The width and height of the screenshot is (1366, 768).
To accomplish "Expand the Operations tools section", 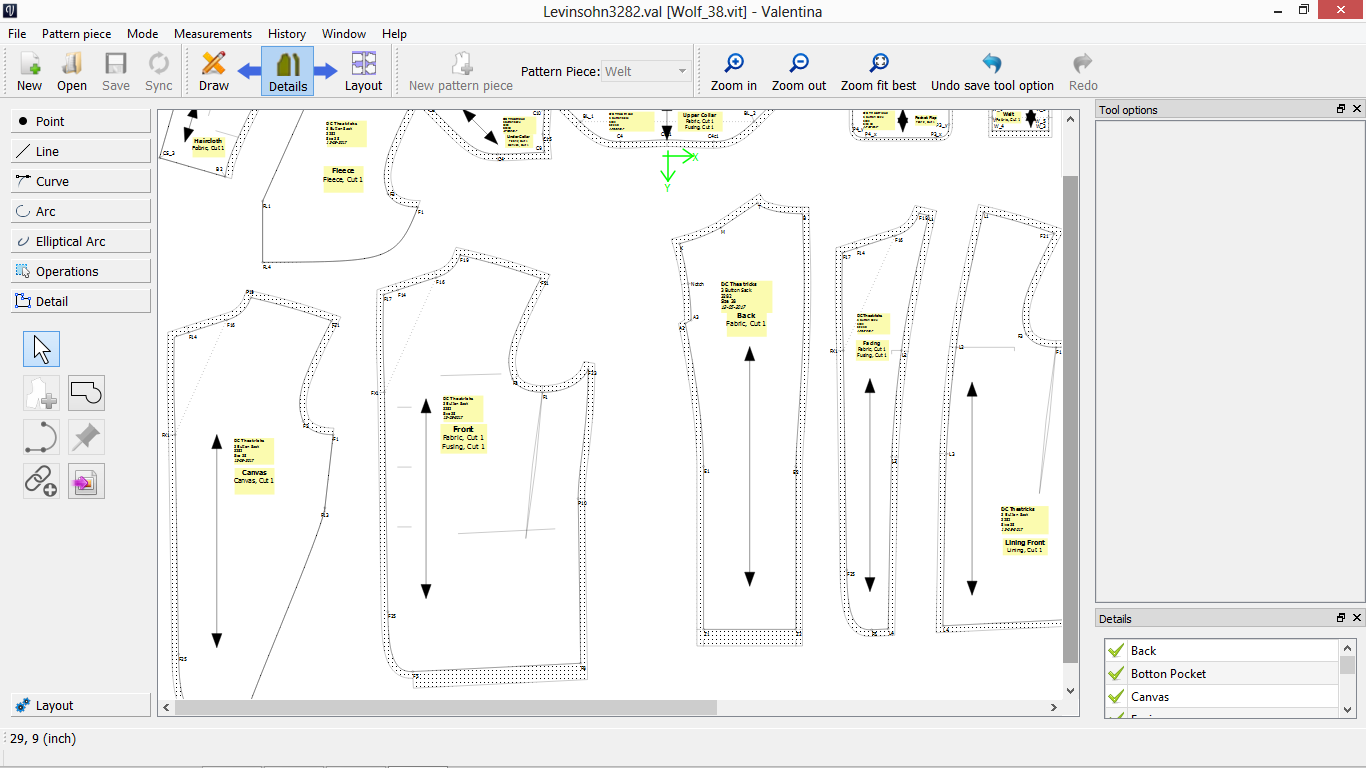I will [x=81, y=271].
